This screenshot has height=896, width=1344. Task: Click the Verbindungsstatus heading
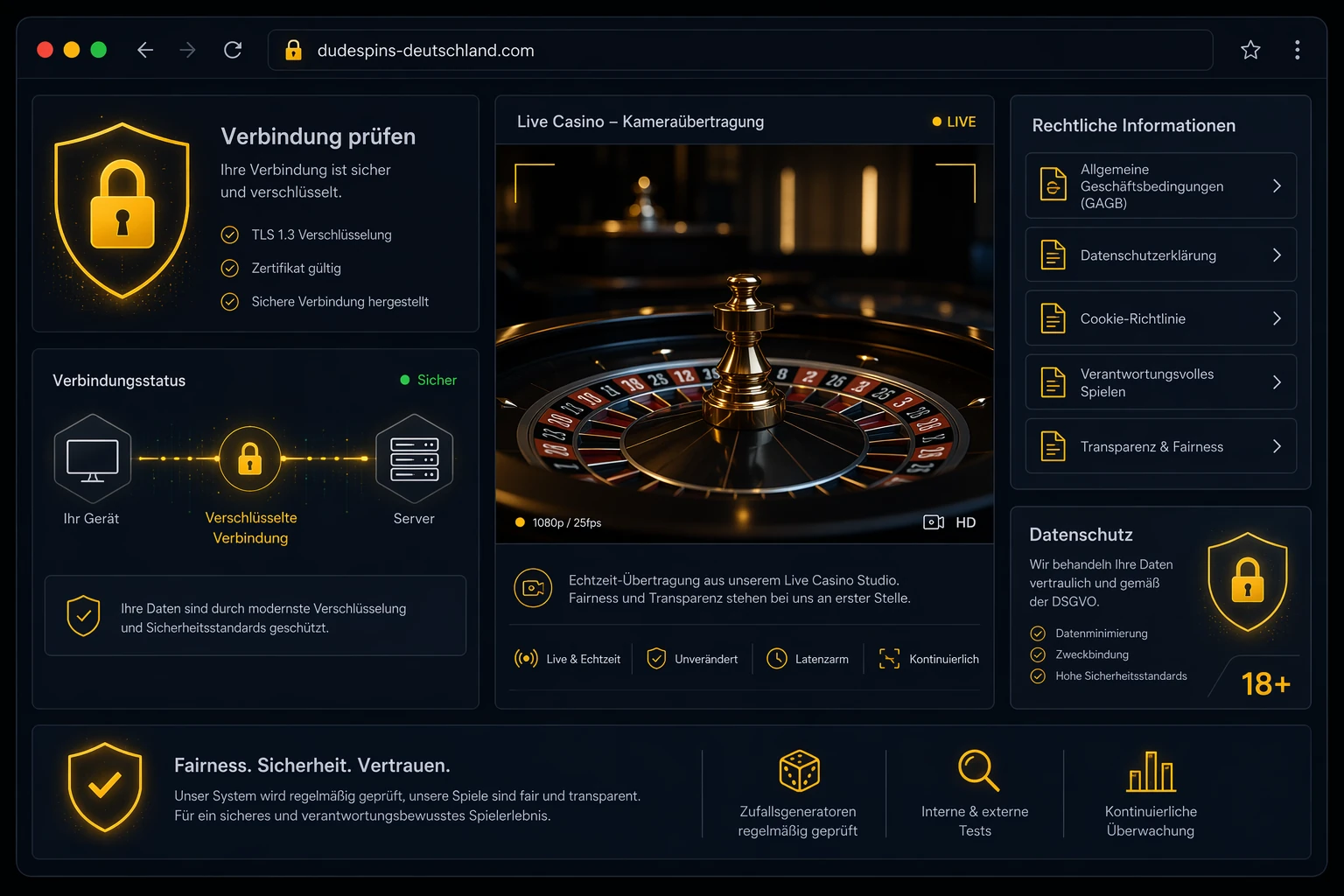pyautogui.click(x=119, y=381)
